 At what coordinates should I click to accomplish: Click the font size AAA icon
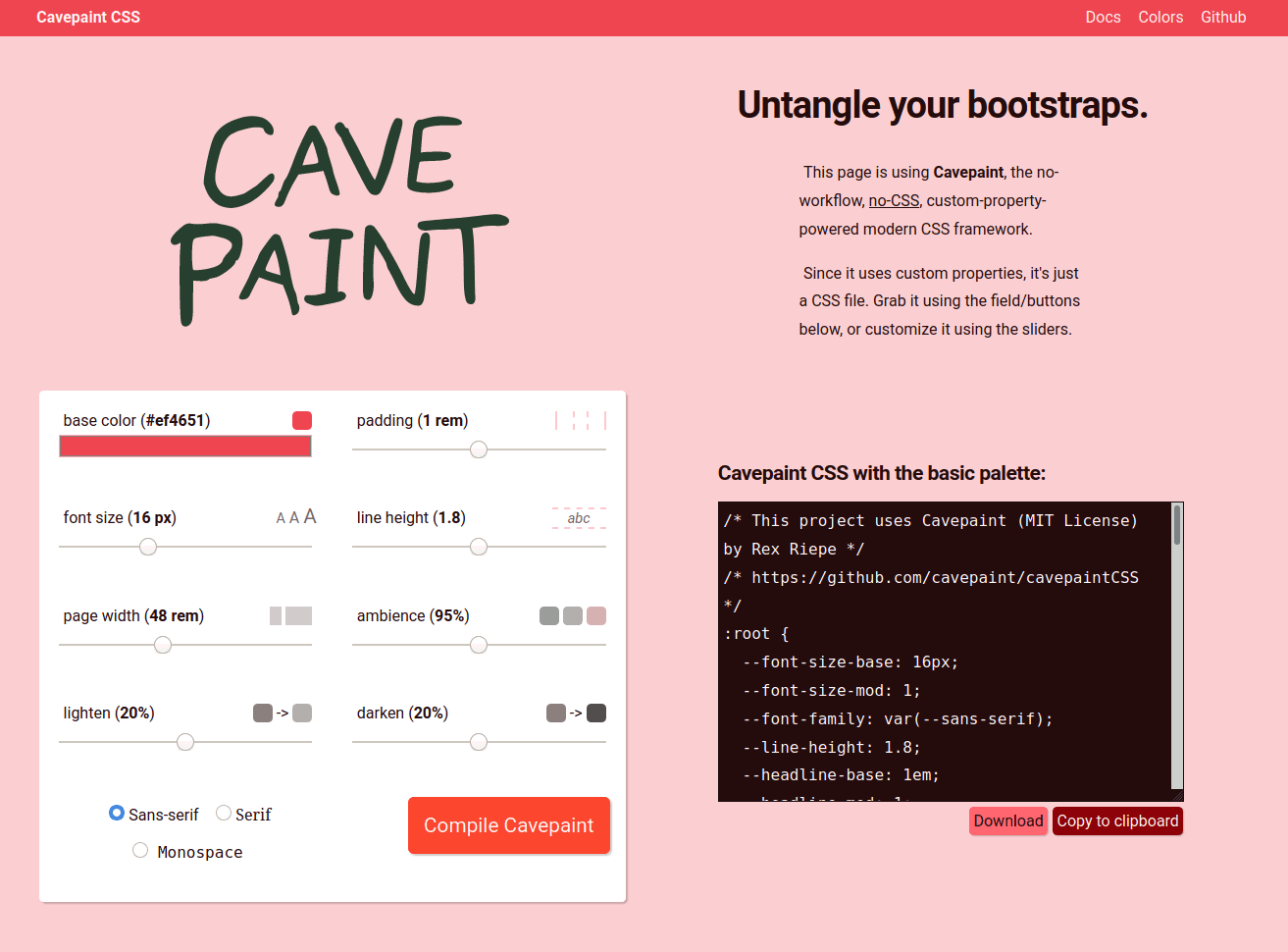pyautogui.click(x=296, y=517)
